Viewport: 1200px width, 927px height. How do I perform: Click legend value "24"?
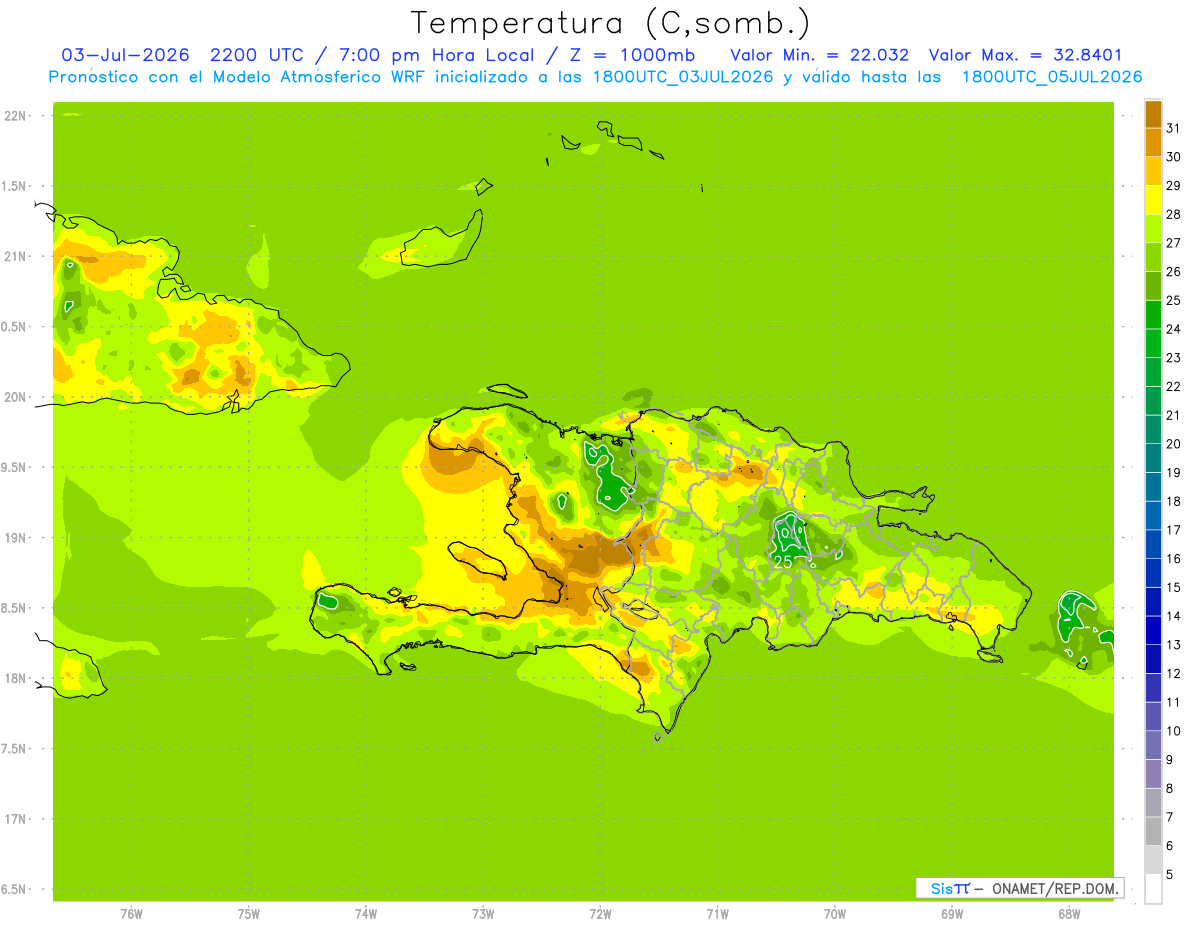pyautogui.click(x=1173, y=329)
